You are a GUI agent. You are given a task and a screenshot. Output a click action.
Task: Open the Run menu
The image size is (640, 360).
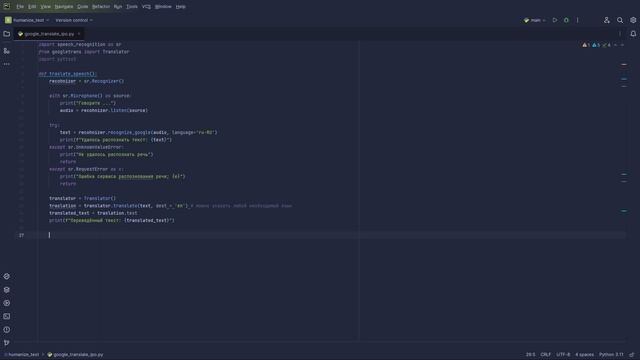(118, 7)
